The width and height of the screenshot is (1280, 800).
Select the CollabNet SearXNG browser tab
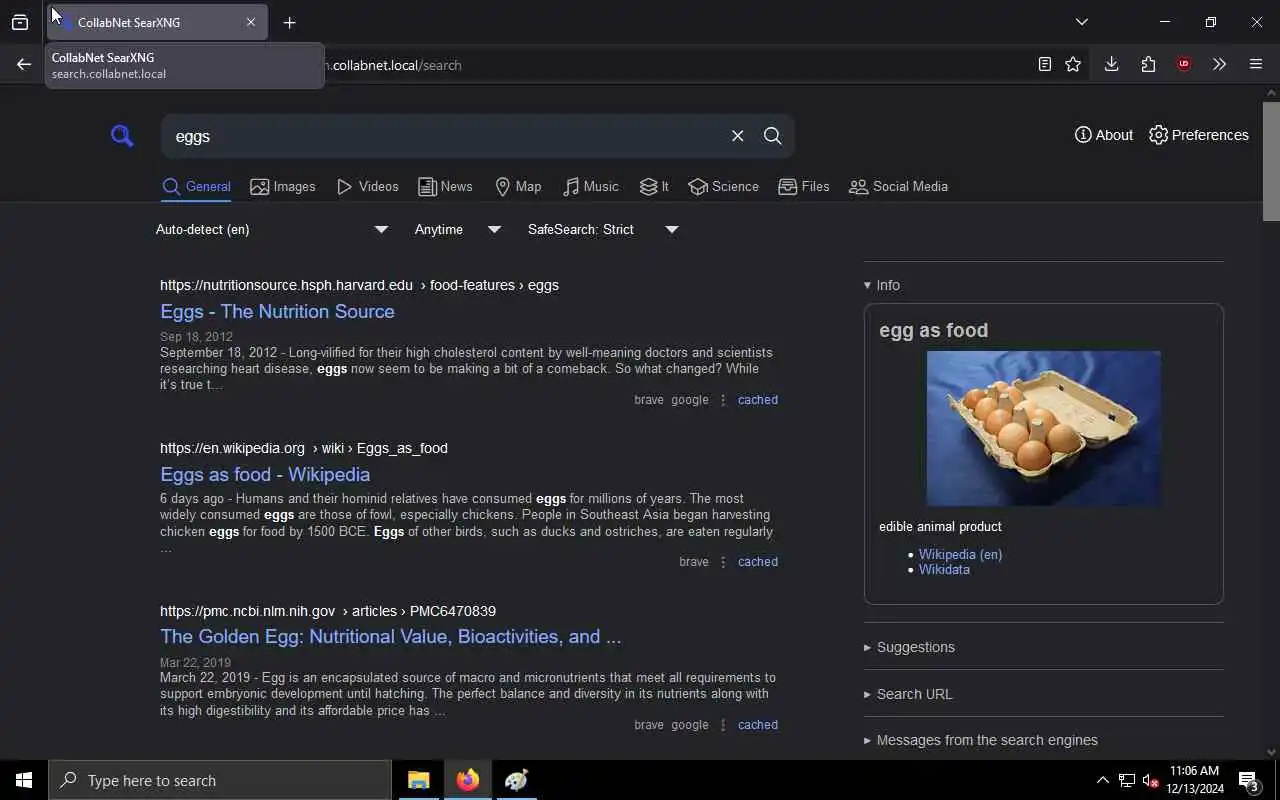(157, 22)
